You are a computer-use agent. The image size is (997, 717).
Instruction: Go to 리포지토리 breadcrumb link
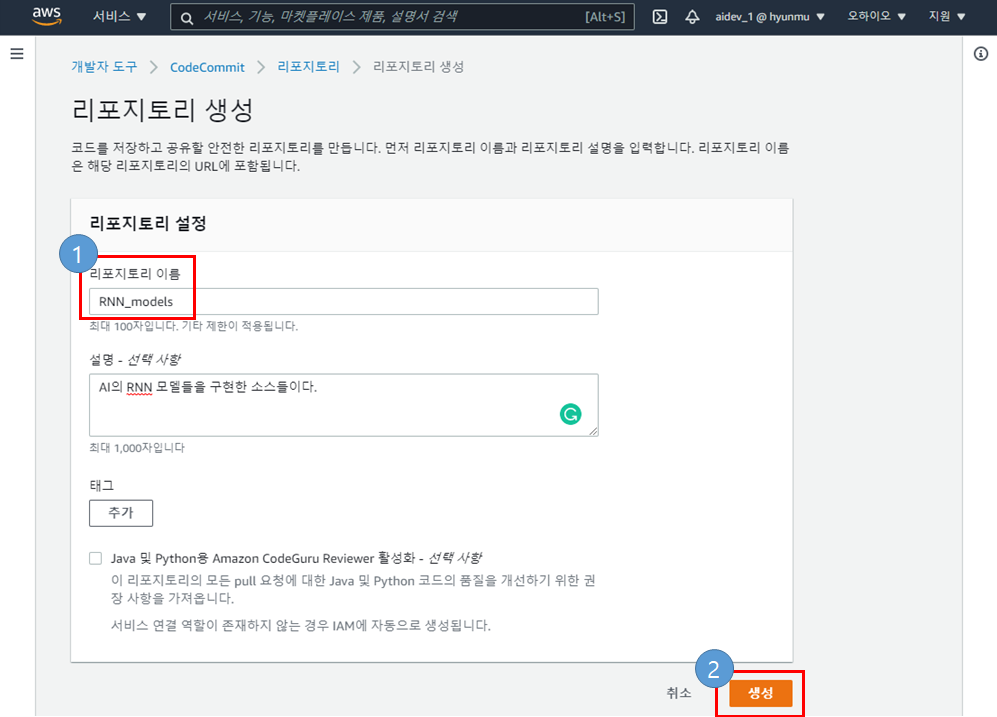pyautogui.click(x=308, y=67)
